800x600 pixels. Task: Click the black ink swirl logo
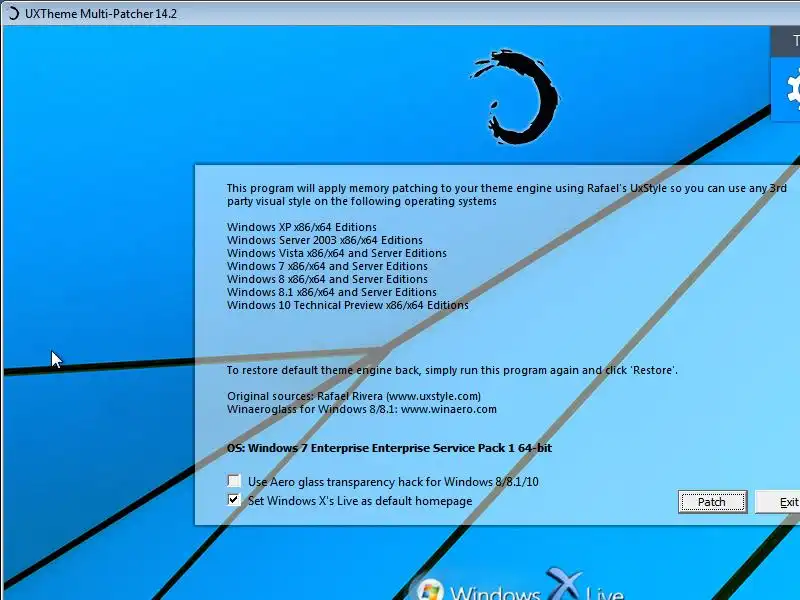pyautogui.click(x=515, y=97)
